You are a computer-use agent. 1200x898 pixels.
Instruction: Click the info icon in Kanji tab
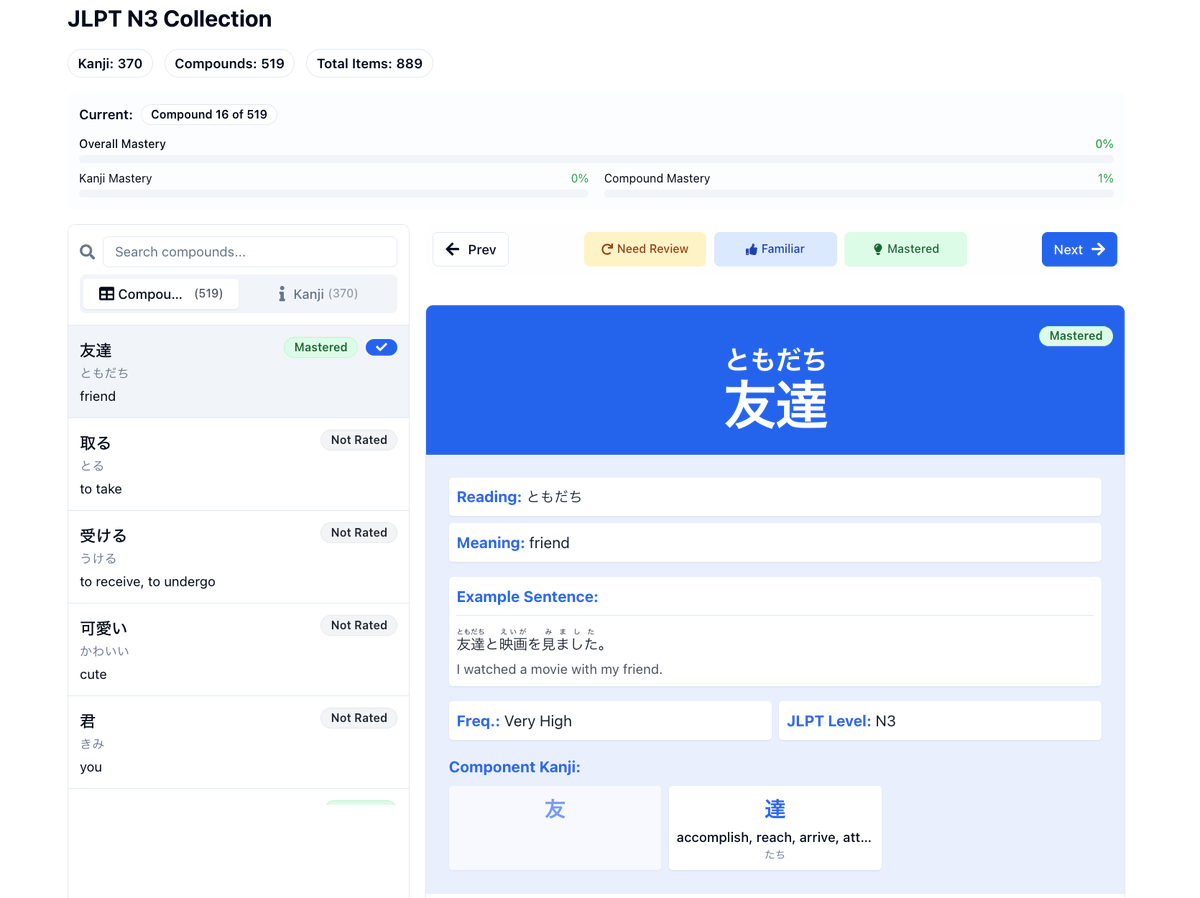pyautogui.click(x=282, y=294)
